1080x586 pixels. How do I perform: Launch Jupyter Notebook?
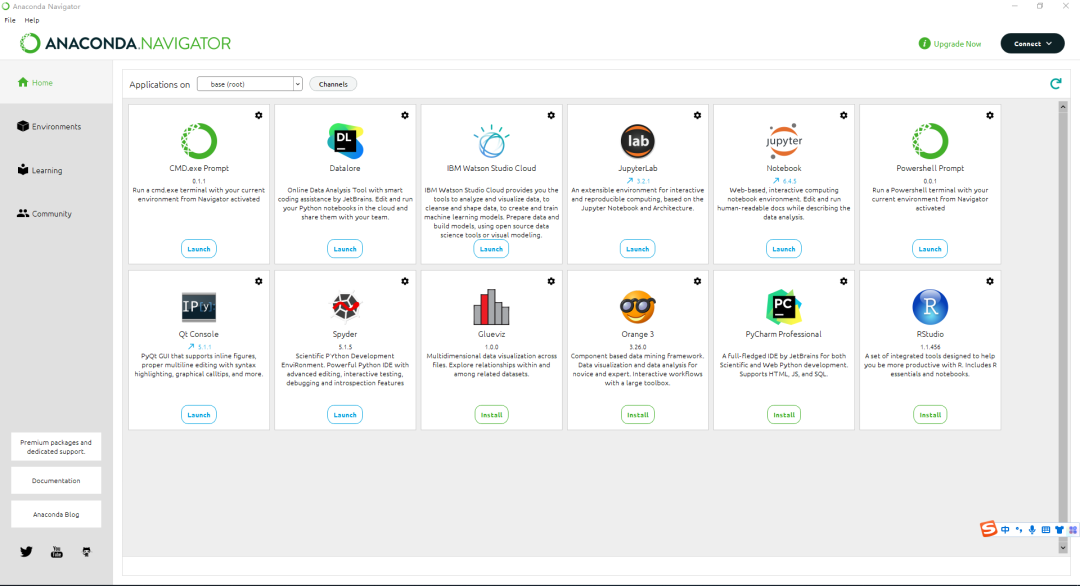pyautogui.click(x=784, y=249)
